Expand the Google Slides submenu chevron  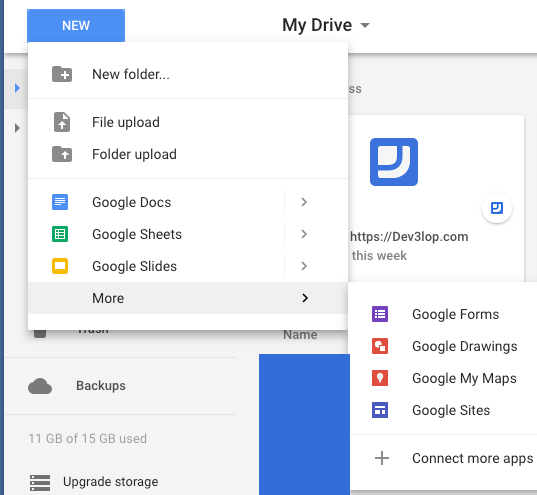pyautogui.click(x=304, y=266)
